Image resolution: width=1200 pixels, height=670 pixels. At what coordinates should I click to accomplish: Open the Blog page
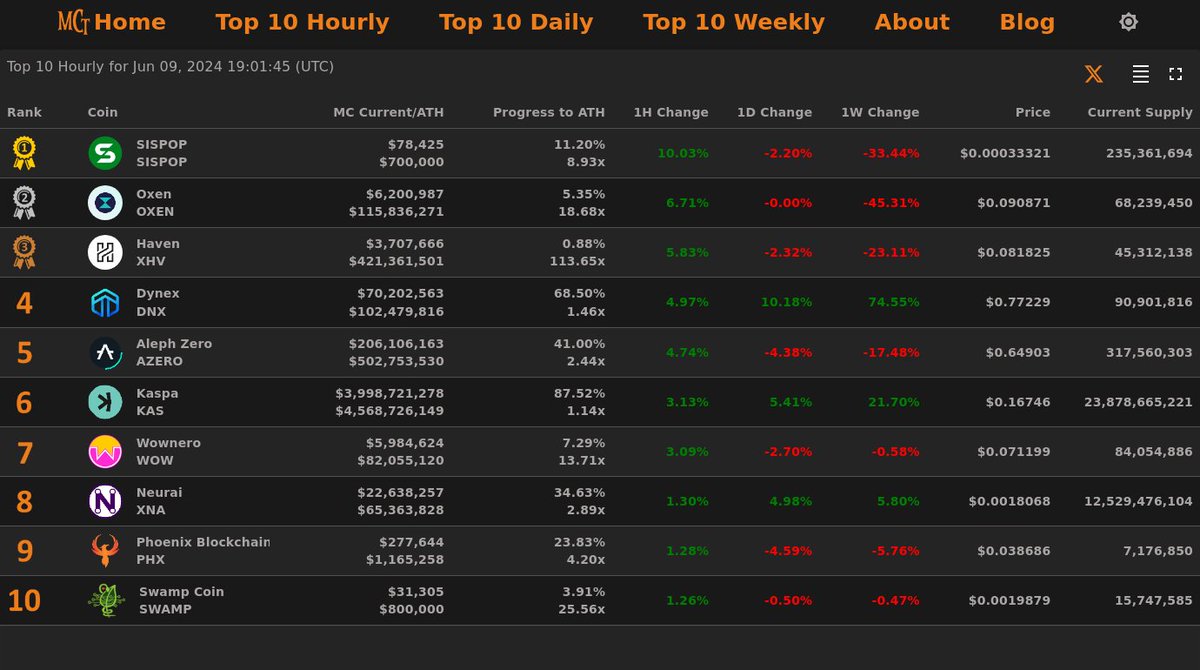[x=1027, y=22]
